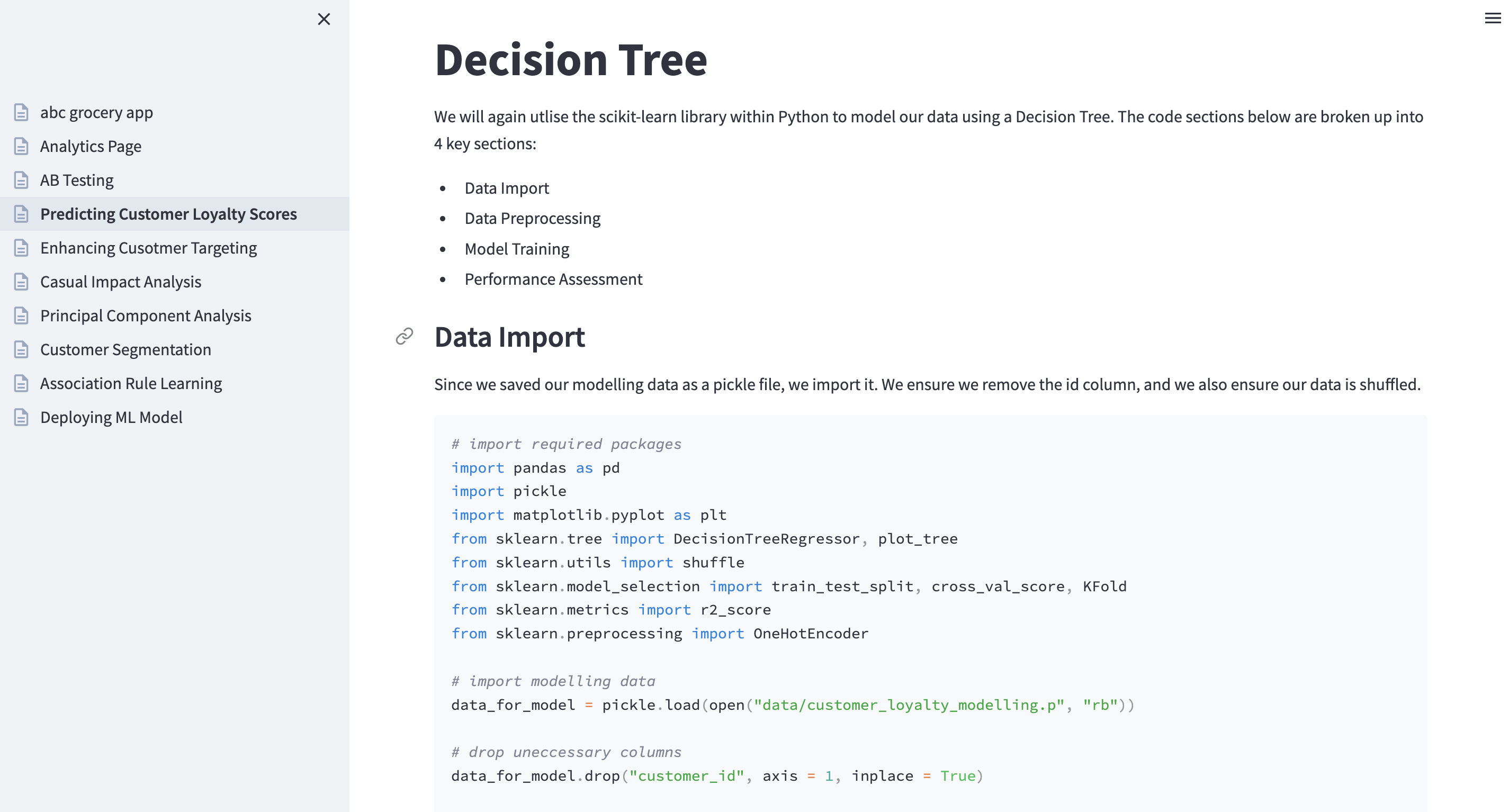Close the sidebar with the X icon

coord(324,19)
